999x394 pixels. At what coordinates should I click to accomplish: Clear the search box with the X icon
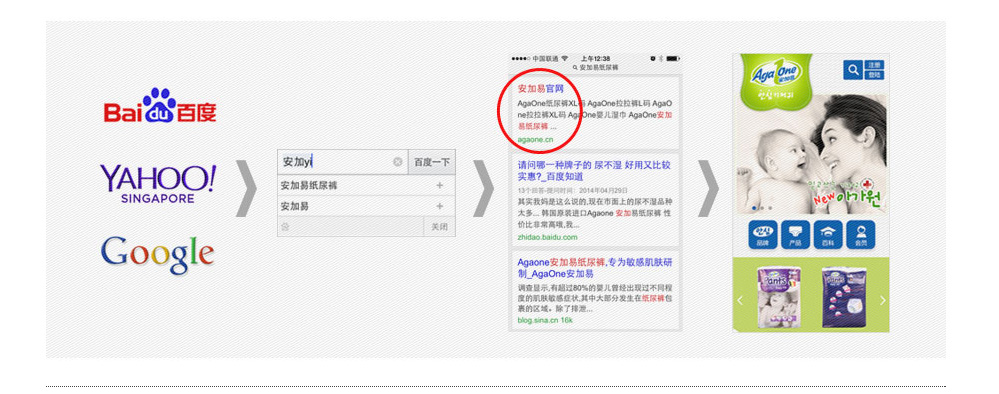(x=398, y=162)
